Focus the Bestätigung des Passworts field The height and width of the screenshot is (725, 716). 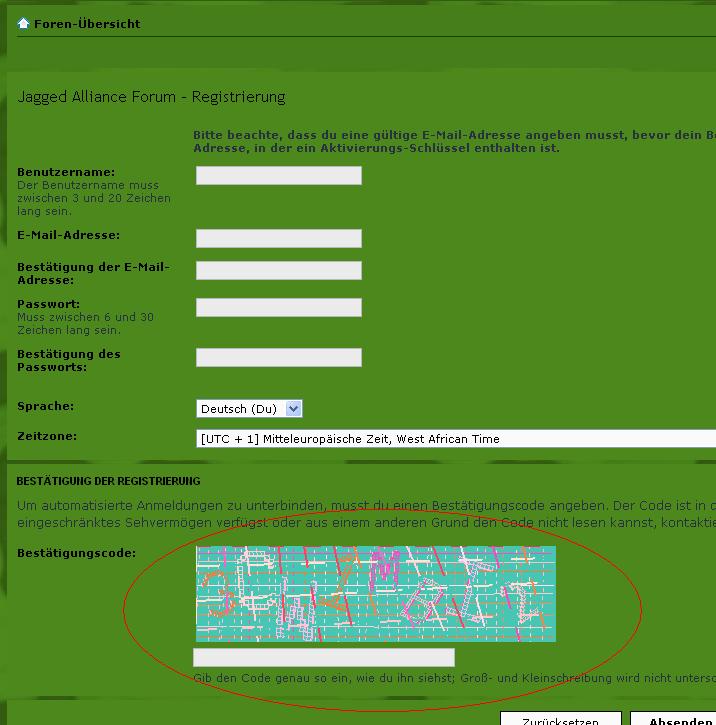[x=279, y=357]
